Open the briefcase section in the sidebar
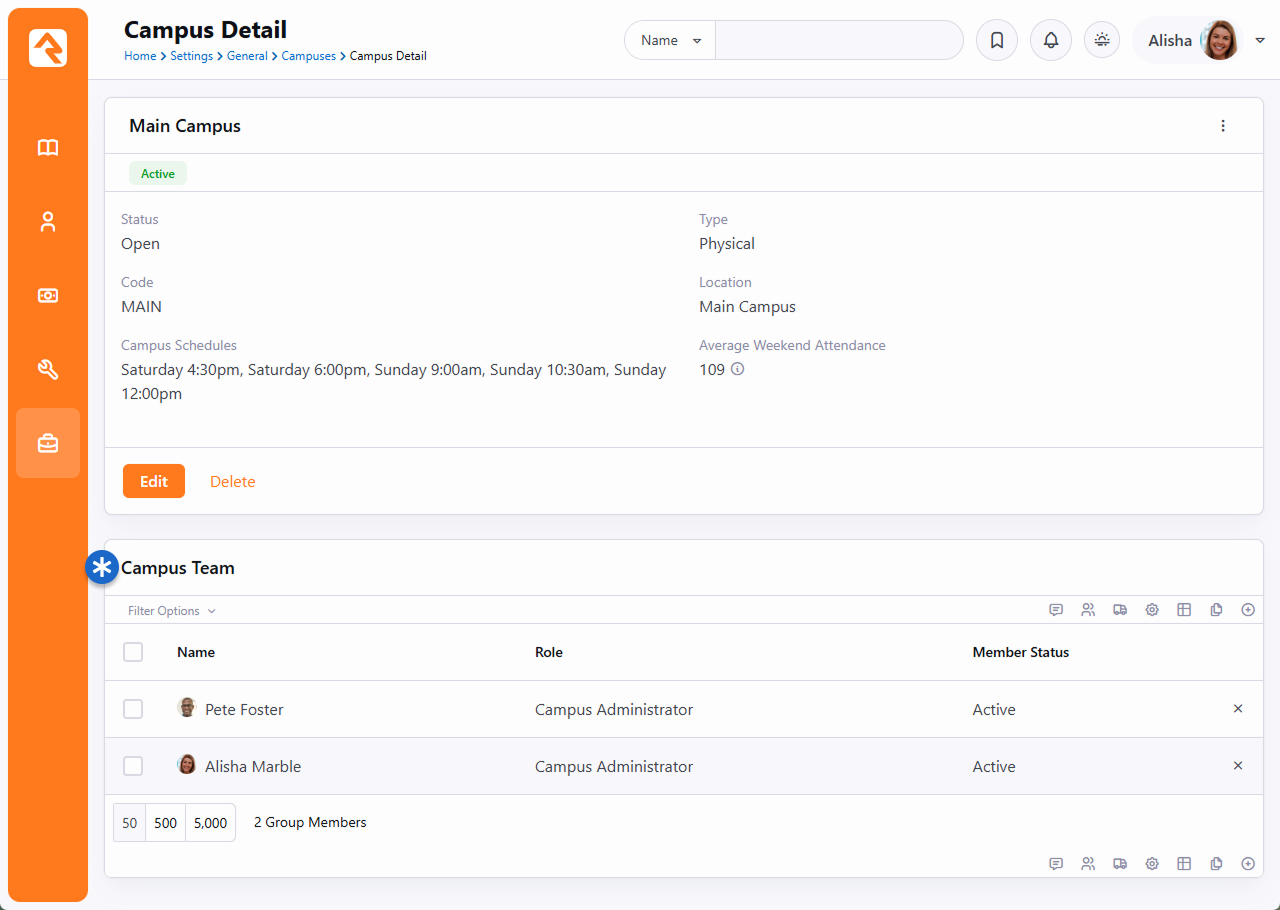The width and height of the screenshot is (1280, 910). pyautogui.click(x=48, y=443)
